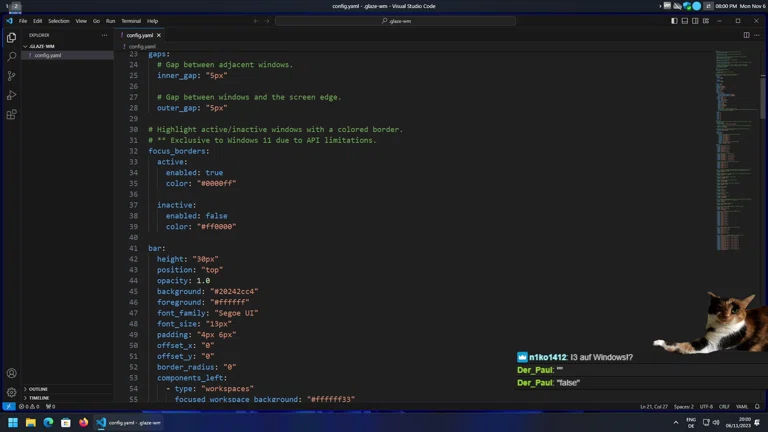Open the Search view icon
The height and width of the screenshot is (432, 768).
[12, 56]
